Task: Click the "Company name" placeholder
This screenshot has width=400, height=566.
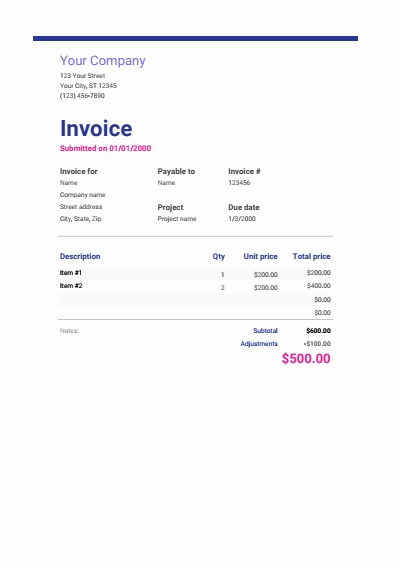Action: point(82,195)
